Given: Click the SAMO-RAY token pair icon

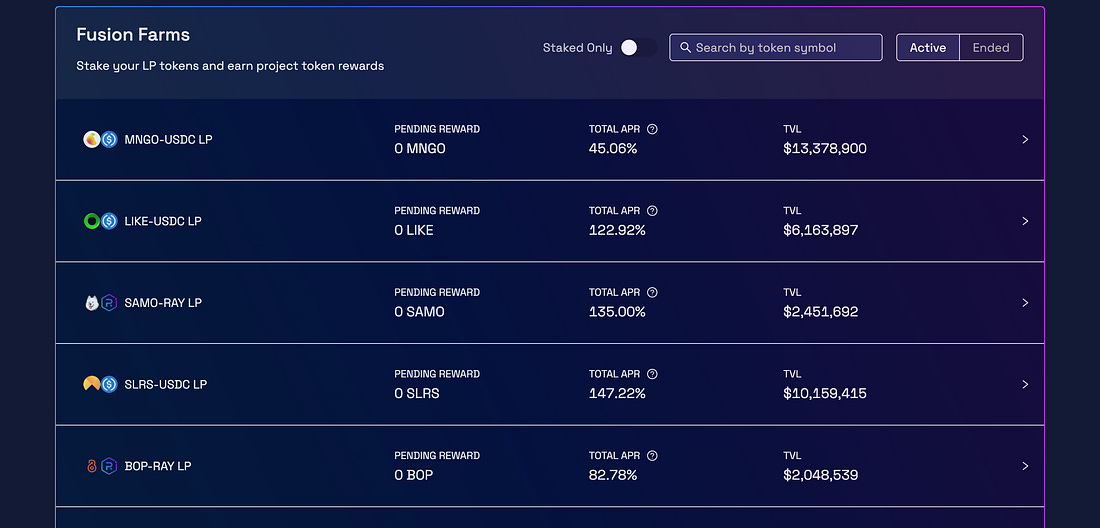Looking at the screenshot, I should [100, 303].
